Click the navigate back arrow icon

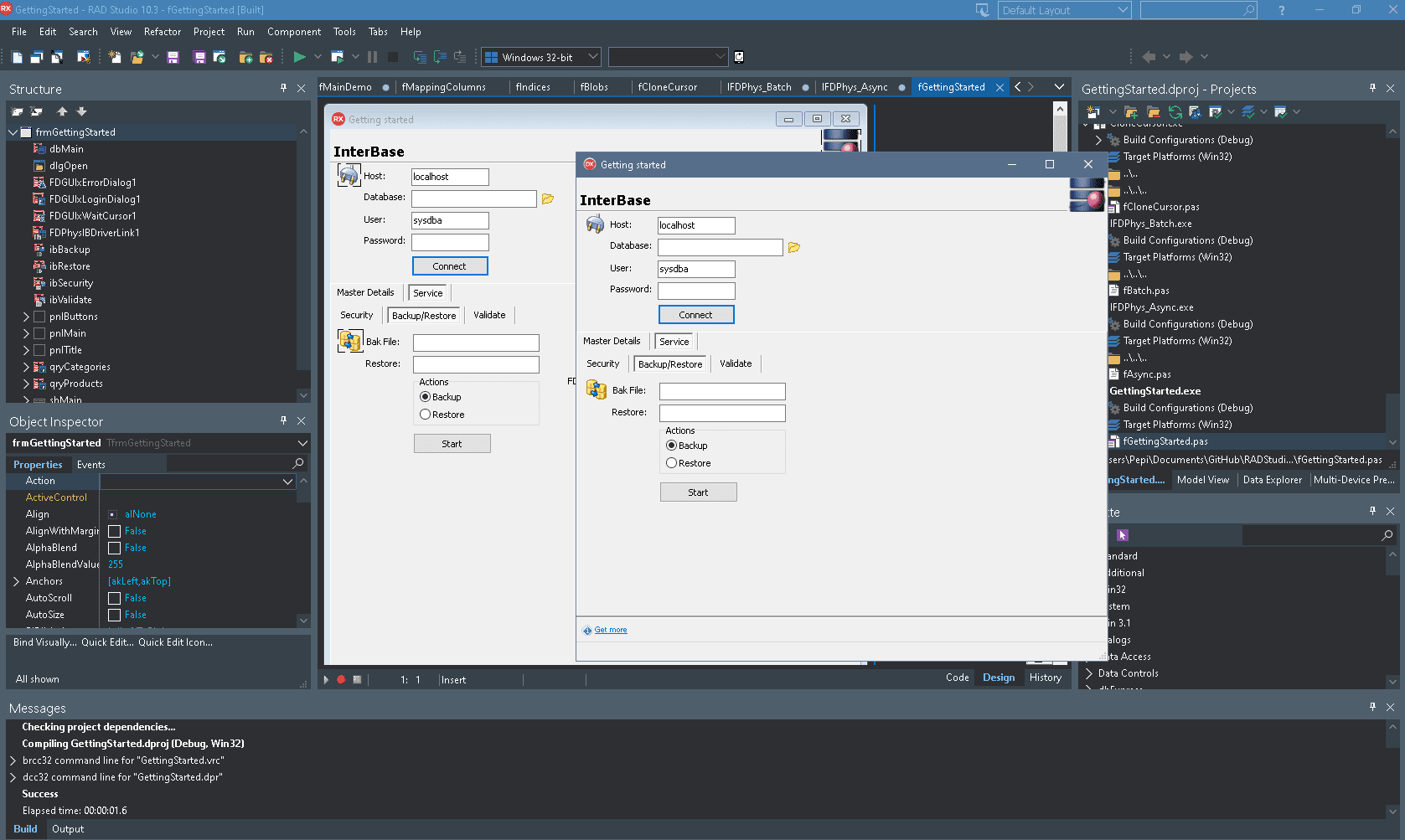click(x=1149, y=57)
